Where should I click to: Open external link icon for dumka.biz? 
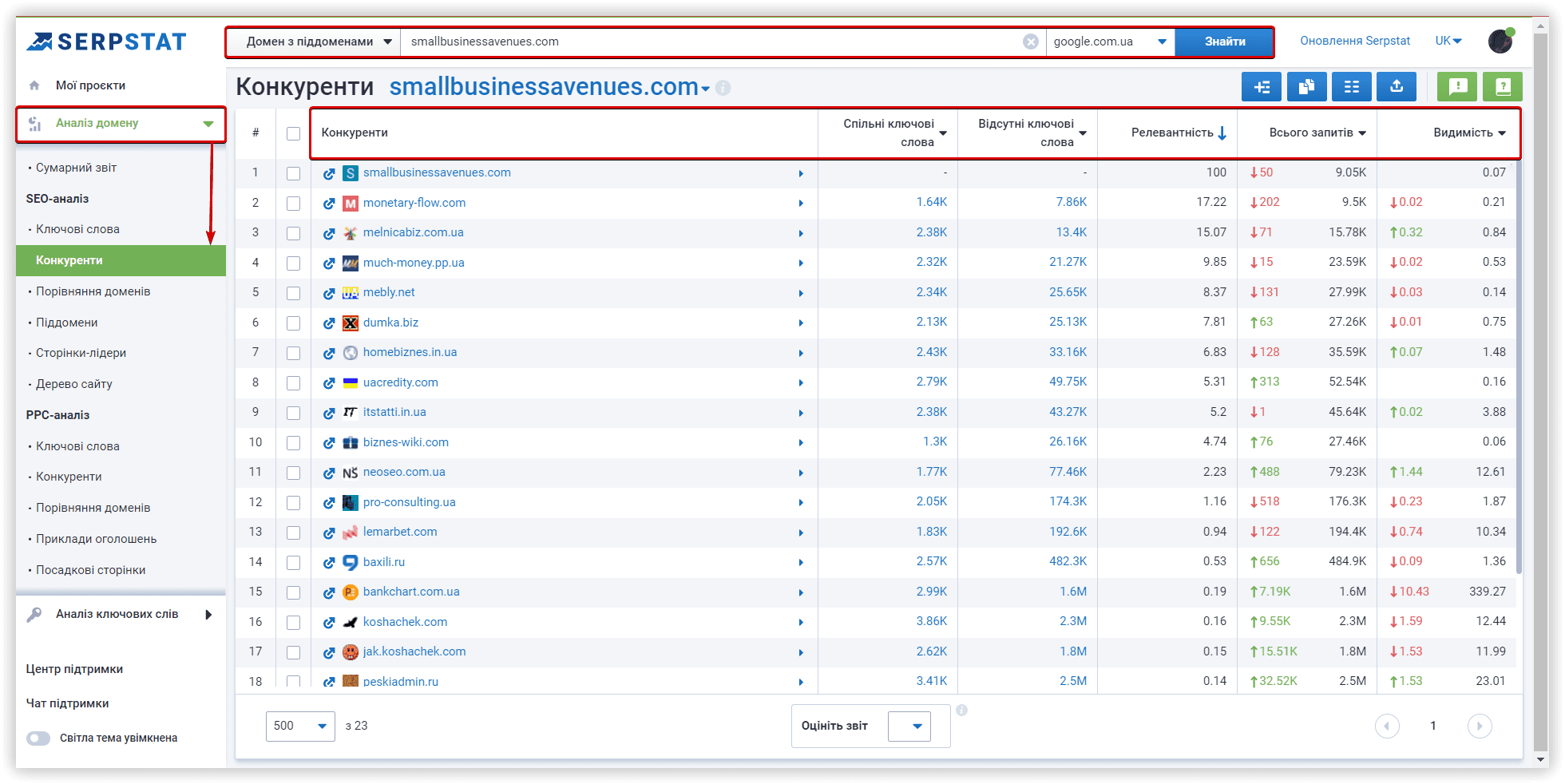tap(328, 323)
